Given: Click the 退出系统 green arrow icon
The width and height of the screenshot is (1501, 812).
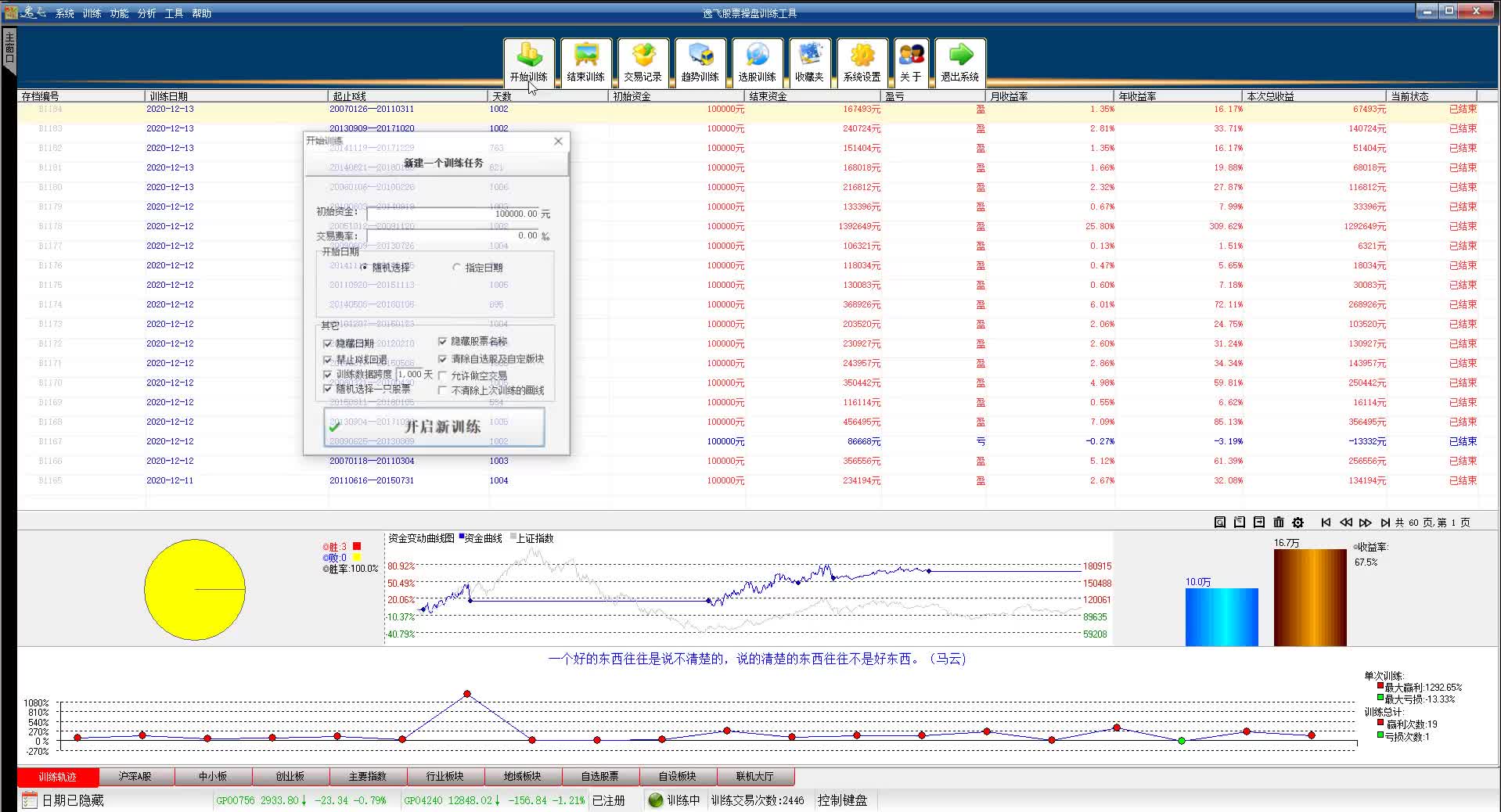Looking at the screenshot, I should pos(960,62).
